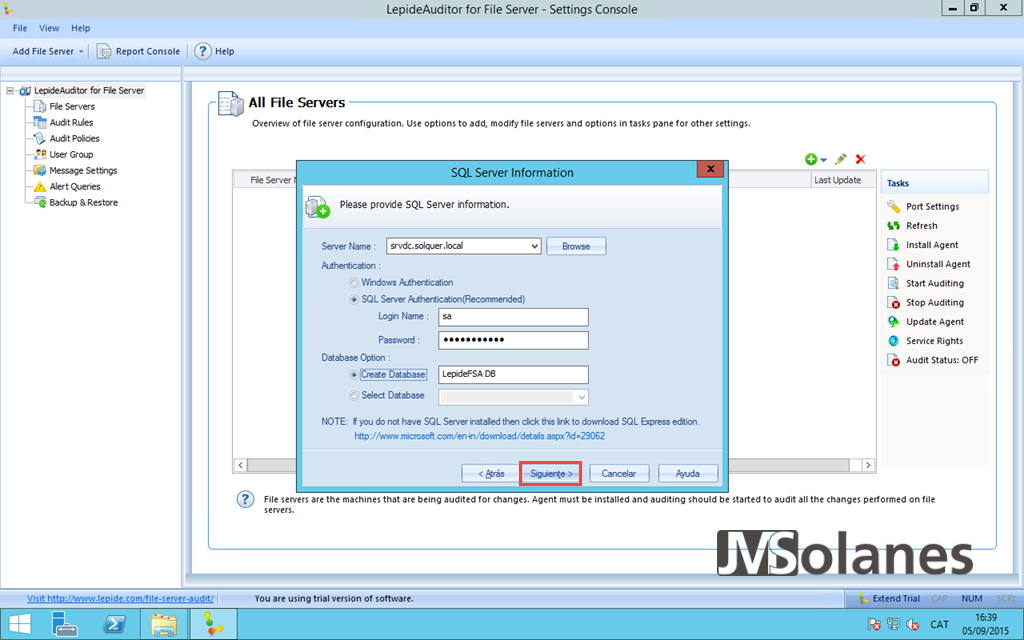Click the Update Agent icon

[893, 321]
